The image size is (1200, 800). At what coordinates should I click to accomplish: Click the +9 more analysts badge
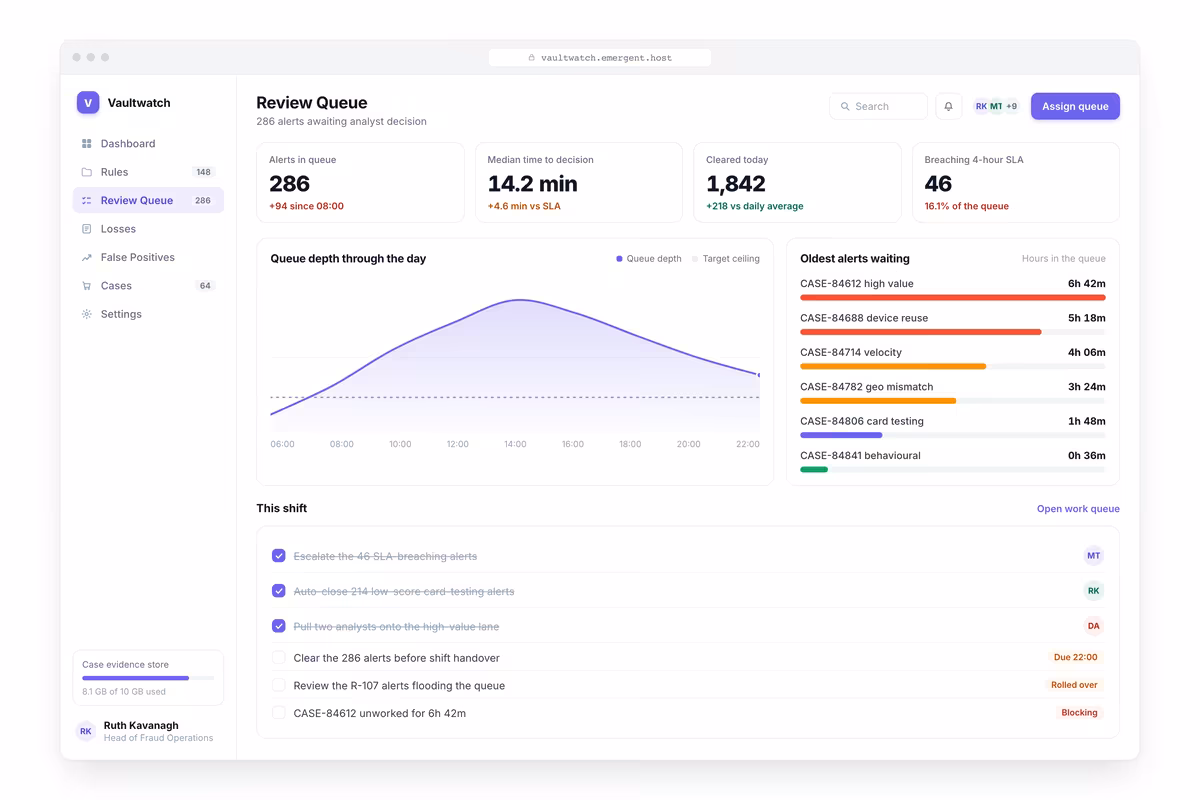pyautogui.click(x=1011, y=106)
